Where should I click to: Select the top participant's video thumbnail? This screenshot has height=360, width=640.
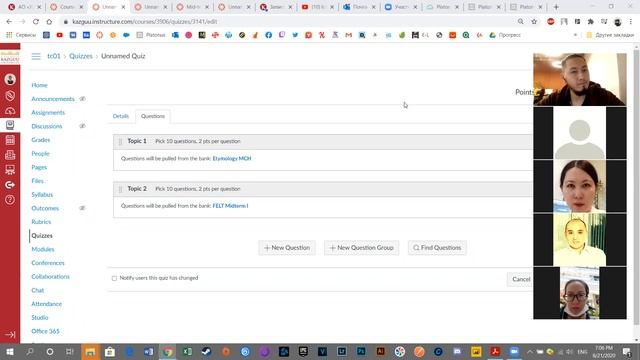(580, 80)
